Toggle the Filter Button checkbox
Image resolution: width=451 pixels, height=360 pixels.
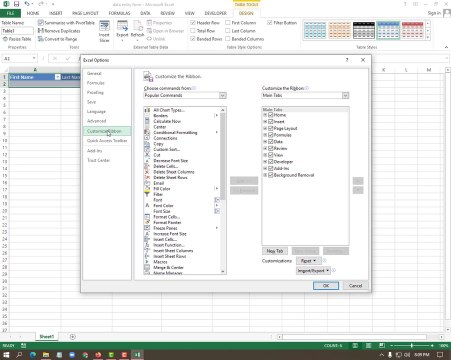tap(269, 23)
